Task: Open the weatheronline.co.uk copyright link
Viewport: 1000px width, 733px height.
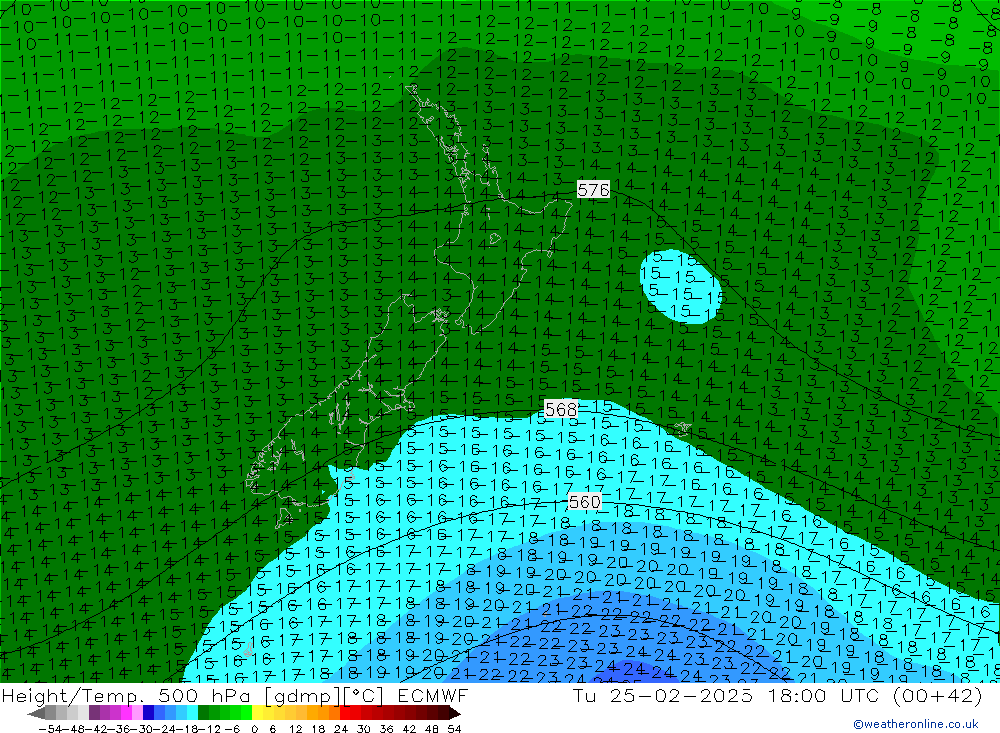Action: [915, 724]
